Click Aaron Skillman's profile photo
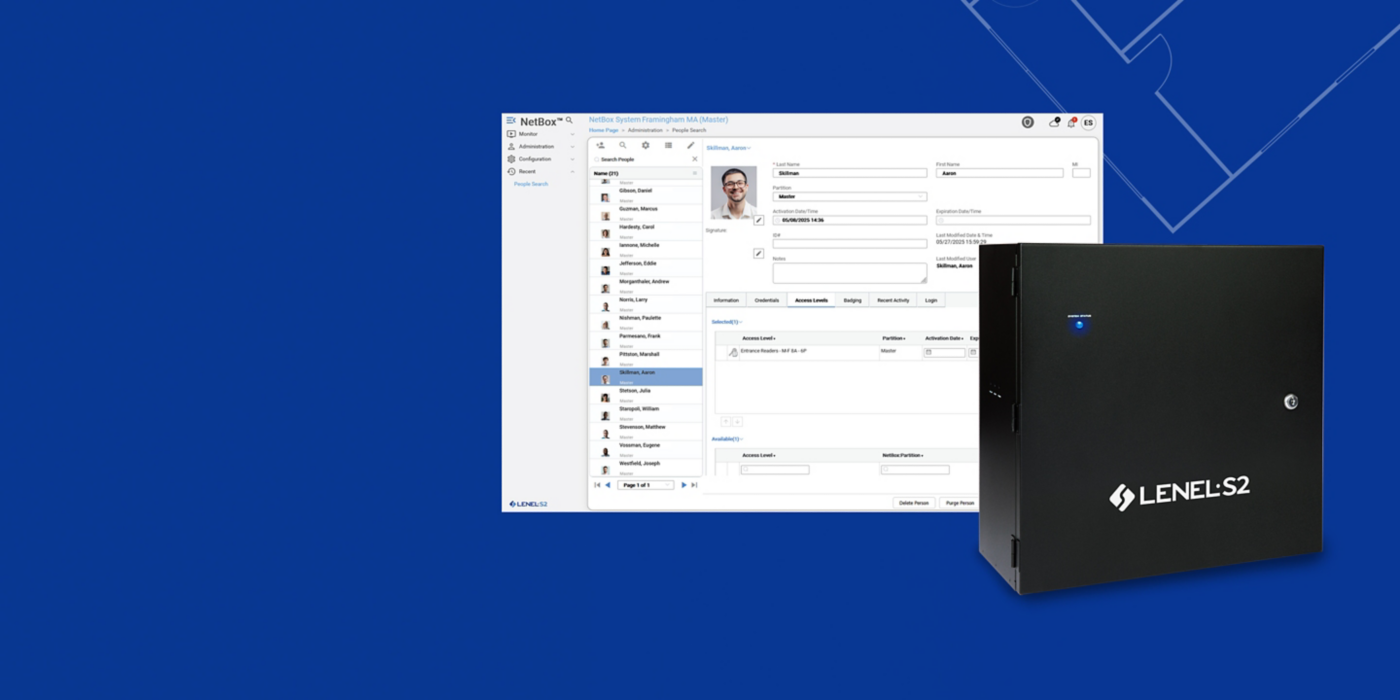The height and width of the screenshot is (700, 1400). (733, 192)
